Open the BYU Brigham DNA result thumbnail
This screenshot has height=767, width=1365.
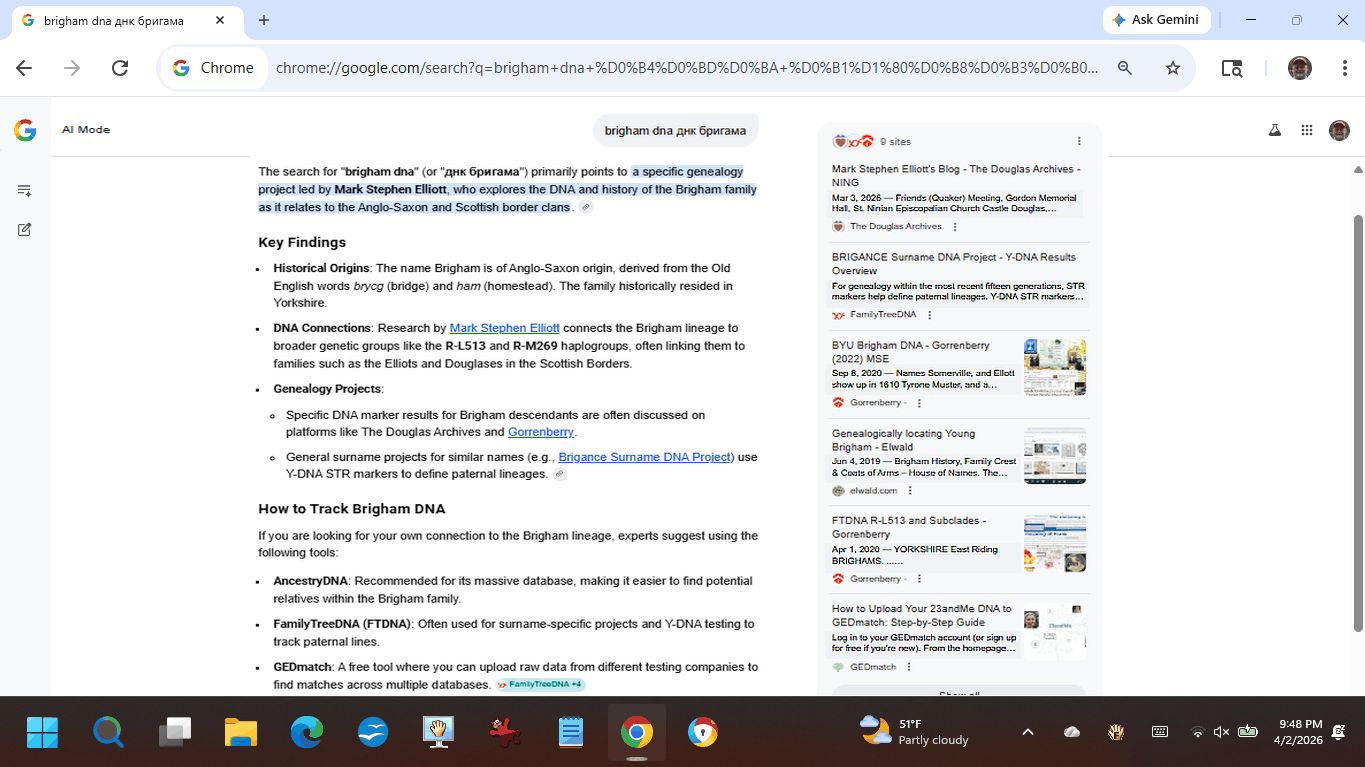tap(1054, 367)
